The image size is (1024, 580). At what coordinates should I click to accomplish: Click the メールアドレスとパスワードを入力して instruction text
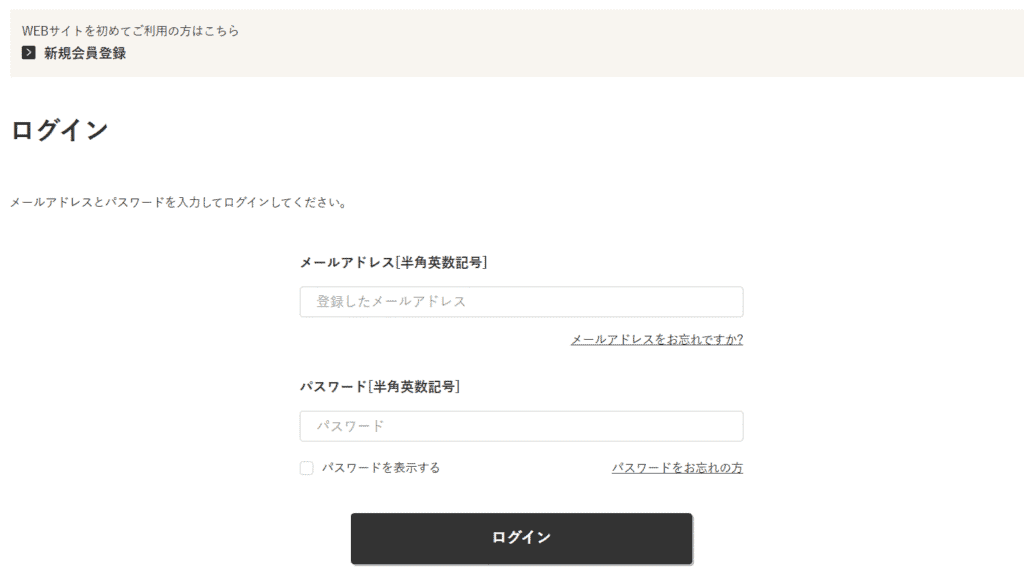point(178,202)
